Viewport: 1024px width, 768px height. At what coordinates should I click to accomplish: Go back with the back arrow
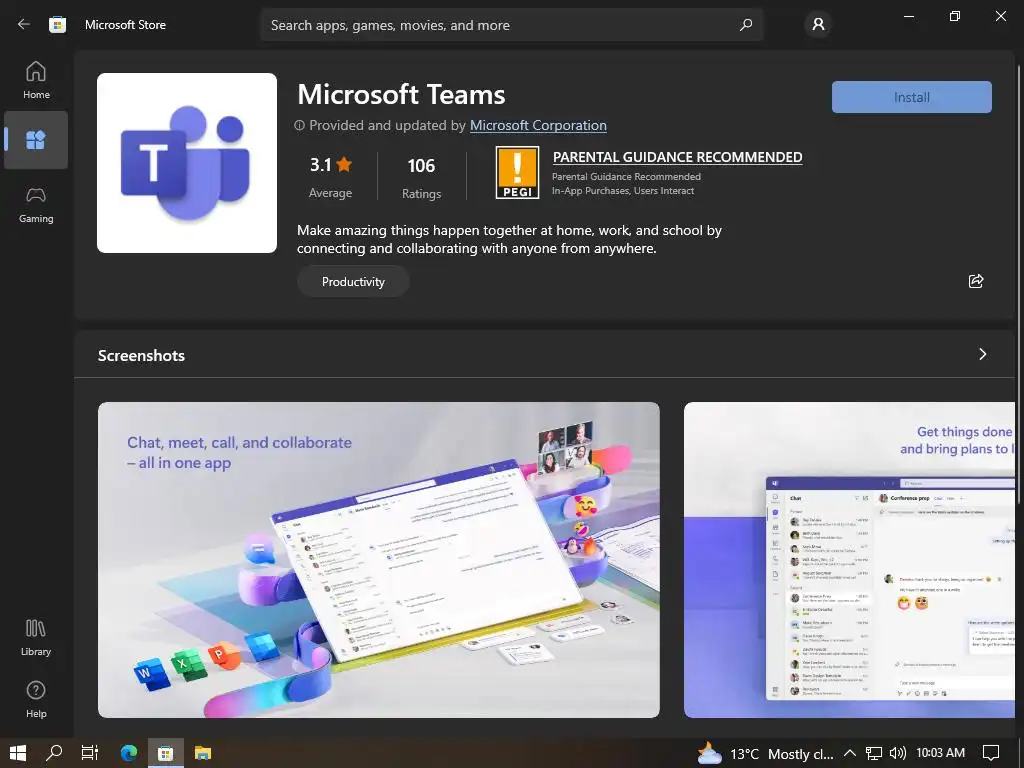pyautogui.click(x=24, y=25)
